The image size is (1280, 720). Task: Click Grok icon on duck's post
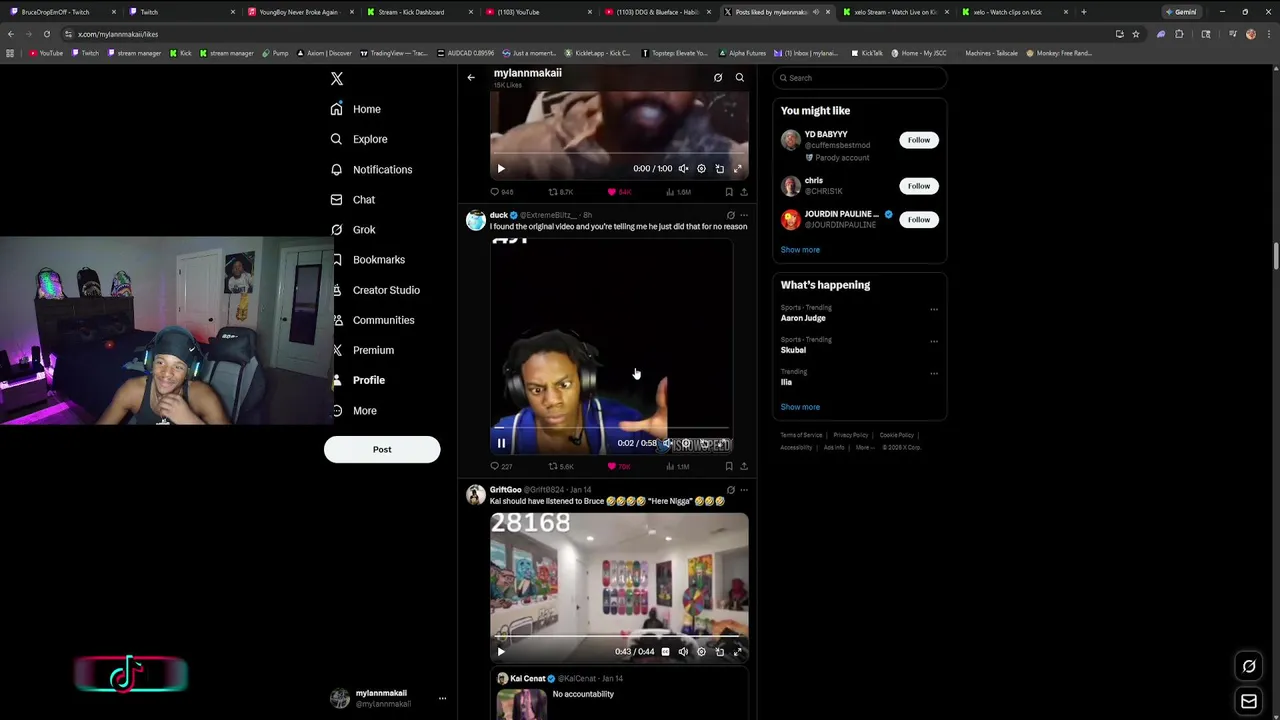[730, 215]
